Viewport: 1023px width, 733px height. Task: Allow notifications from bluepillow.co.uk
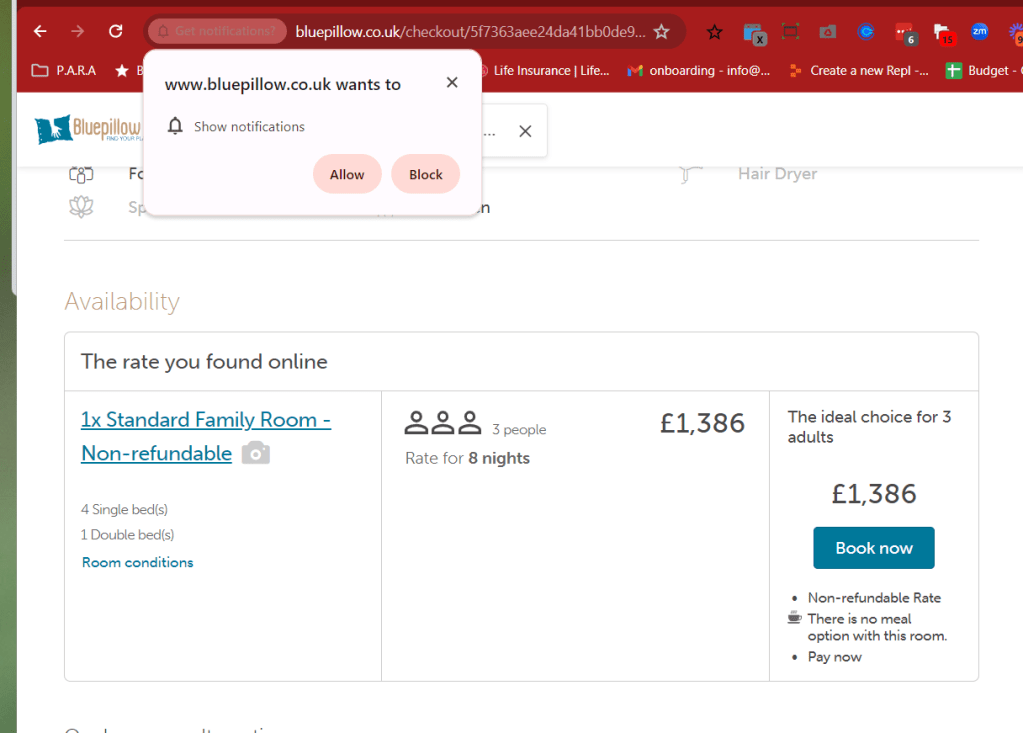tap(347, 174)
